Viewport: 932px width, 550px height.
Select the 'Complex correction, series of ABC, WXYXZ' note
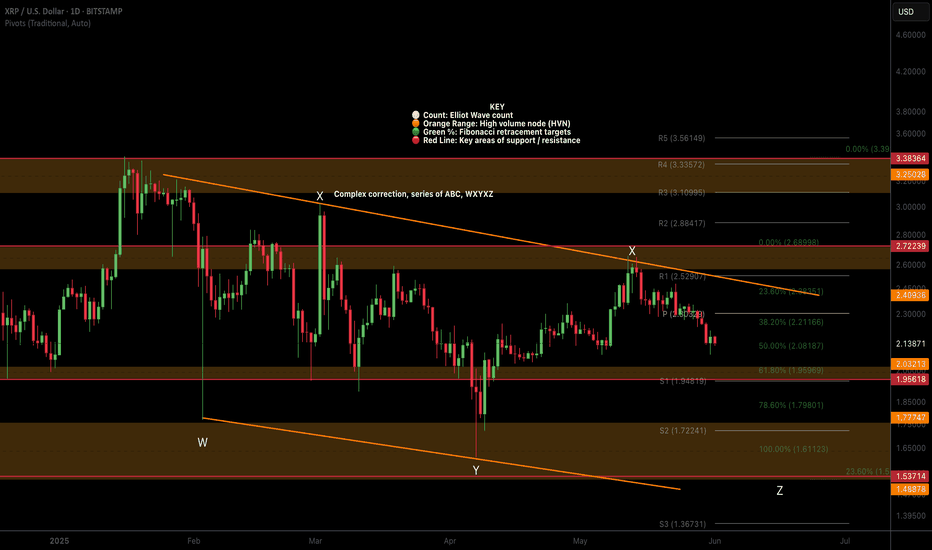click(413, 194)
